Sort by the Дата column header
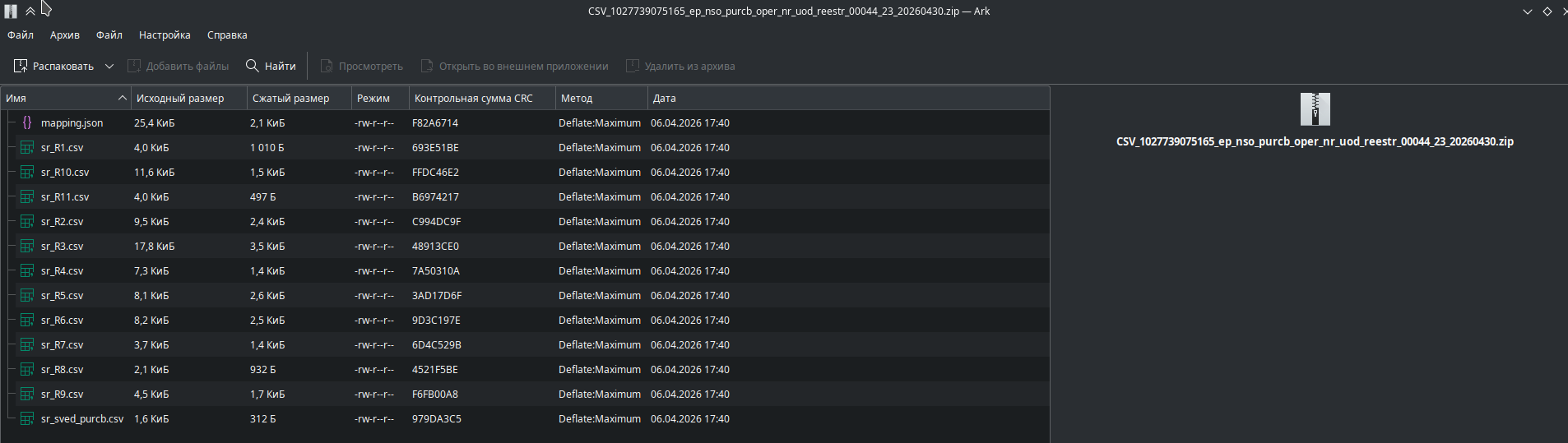Image resolution: width=1568 pixels, height=443 pixels. pos(665,98)
